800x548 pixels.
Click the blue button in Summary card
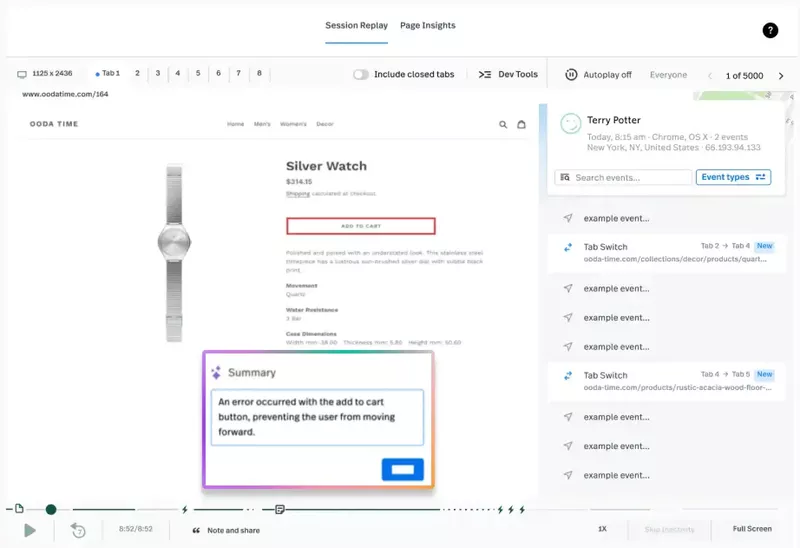403,469
